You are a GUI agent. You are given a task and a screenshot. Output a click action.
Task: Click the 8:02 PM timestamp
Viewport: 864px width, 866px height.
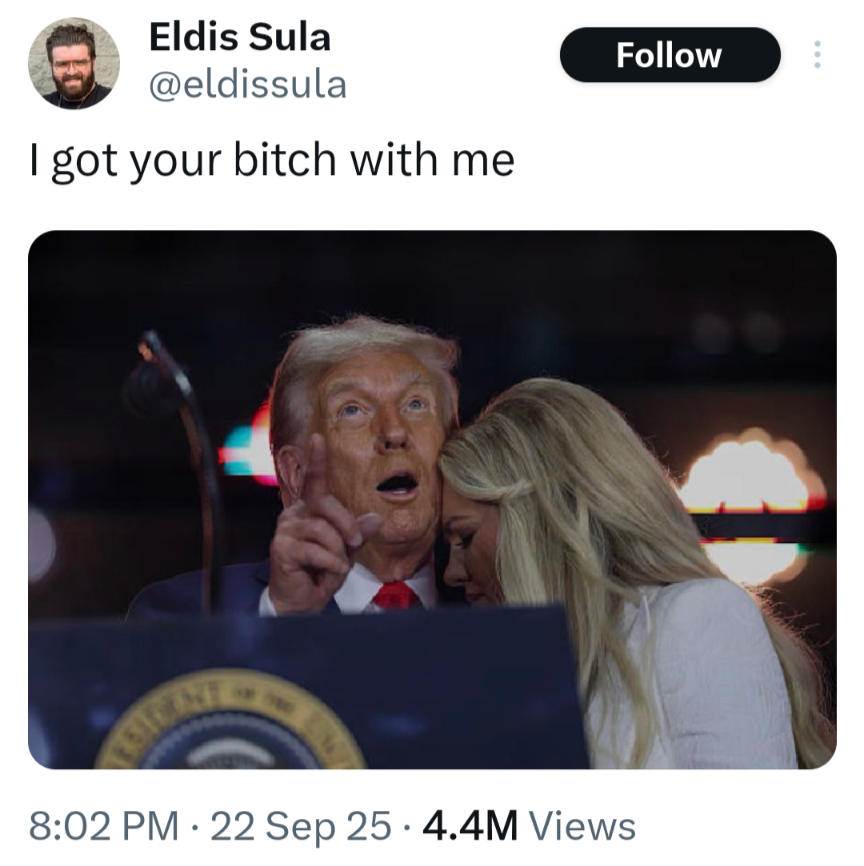pyautogui.click(x=104, y=826)
